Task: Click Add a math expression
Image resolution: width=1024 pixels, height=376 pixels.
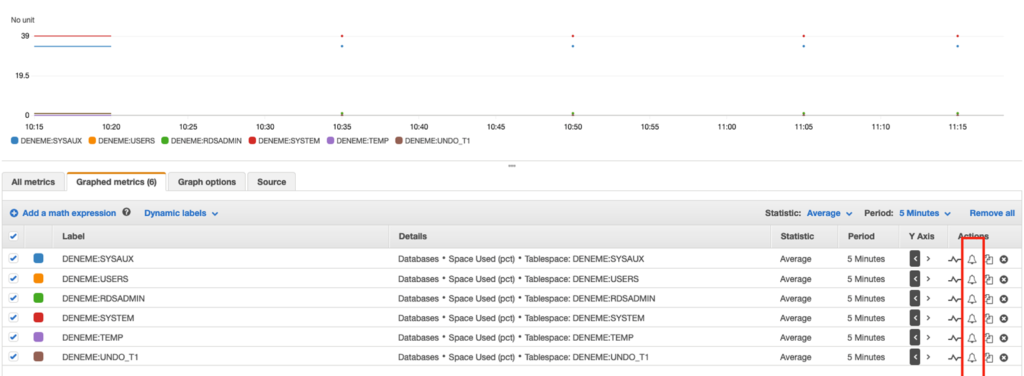Action: tap(63, 213)
